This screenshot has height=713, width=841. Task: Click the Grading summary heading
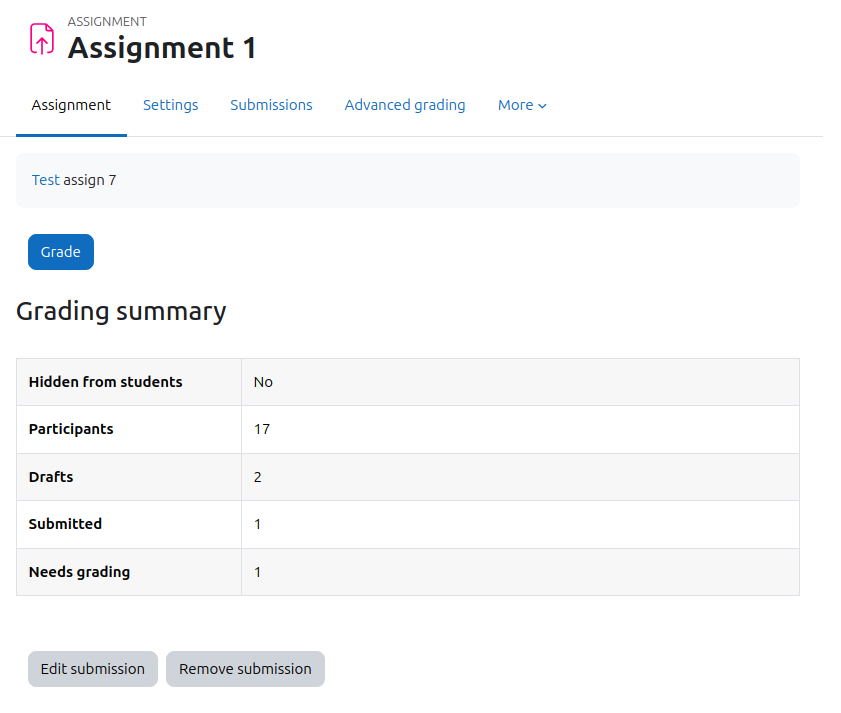coord(121,312)
